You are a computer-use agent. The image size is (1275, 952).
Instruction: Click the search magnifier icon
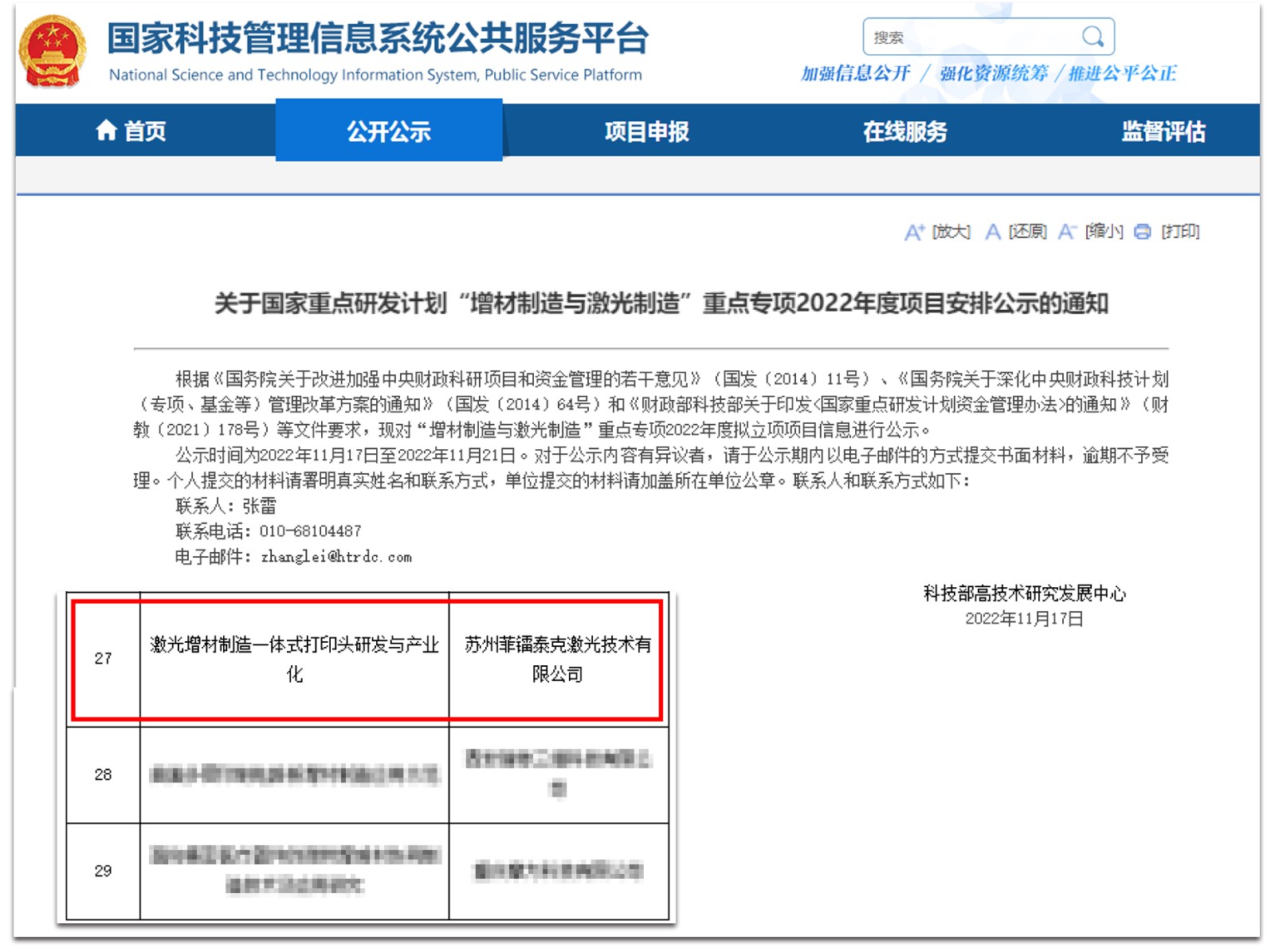coord(1093,36)
